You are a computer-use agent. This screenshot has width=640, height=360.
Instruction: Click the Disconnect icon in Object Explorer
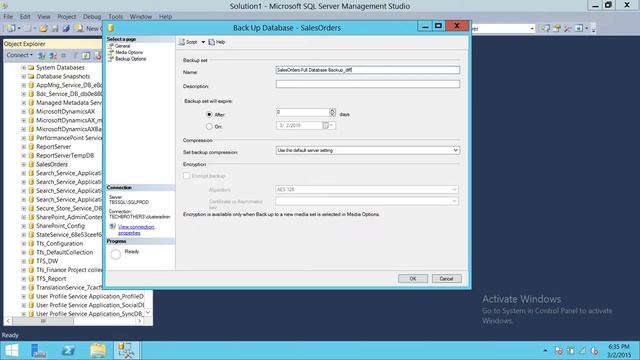(53, 55)
